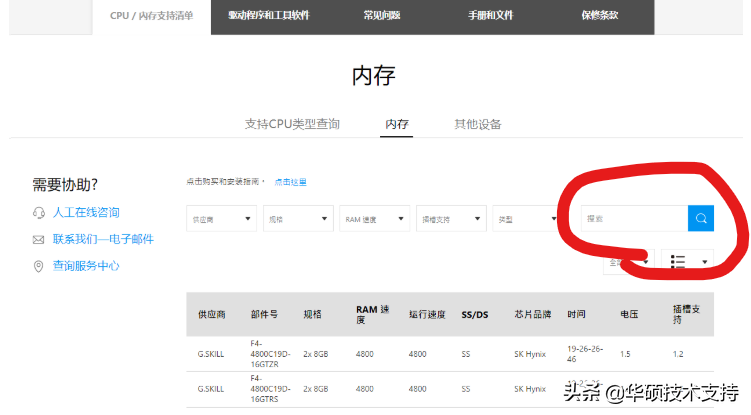Open the 类型 filter dropdown
This screenshot has height=415, width=751.
tap(528, 219)
